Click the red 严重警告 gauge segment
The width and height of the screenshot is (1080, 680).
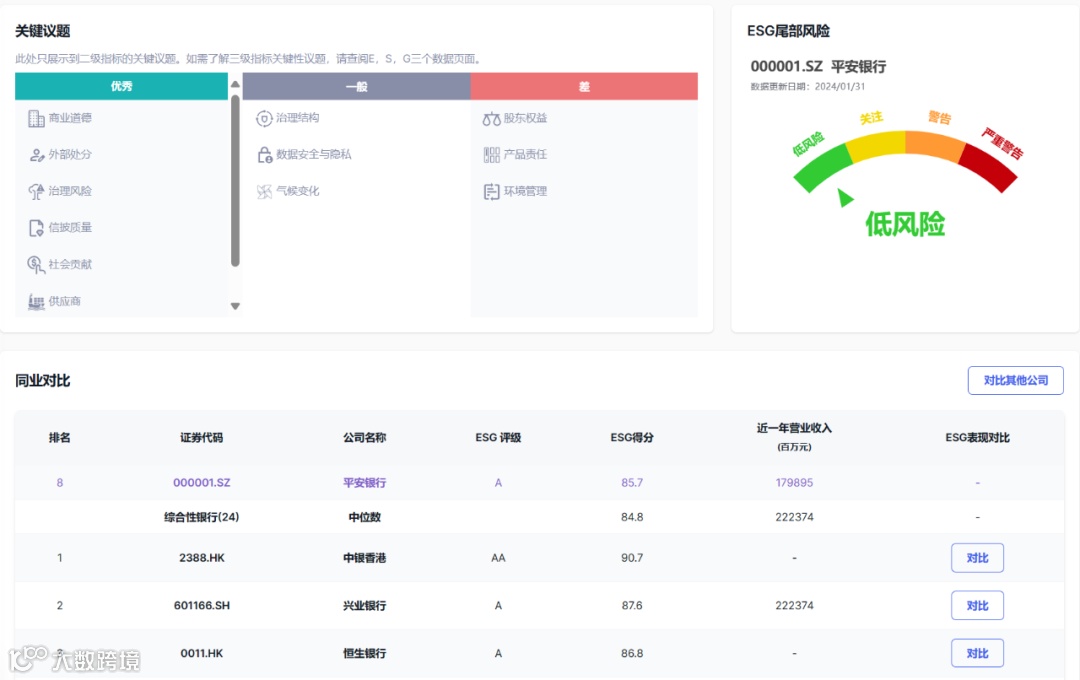(988, 167)
